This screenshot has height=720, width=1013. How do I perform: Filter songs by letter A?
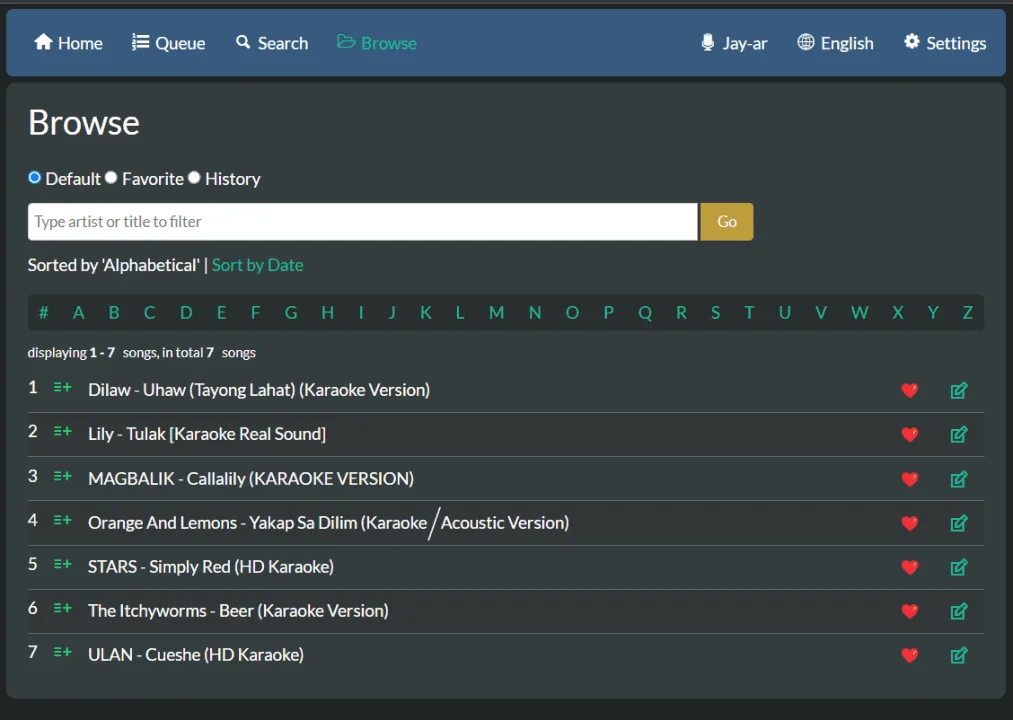tap(79, 313)
